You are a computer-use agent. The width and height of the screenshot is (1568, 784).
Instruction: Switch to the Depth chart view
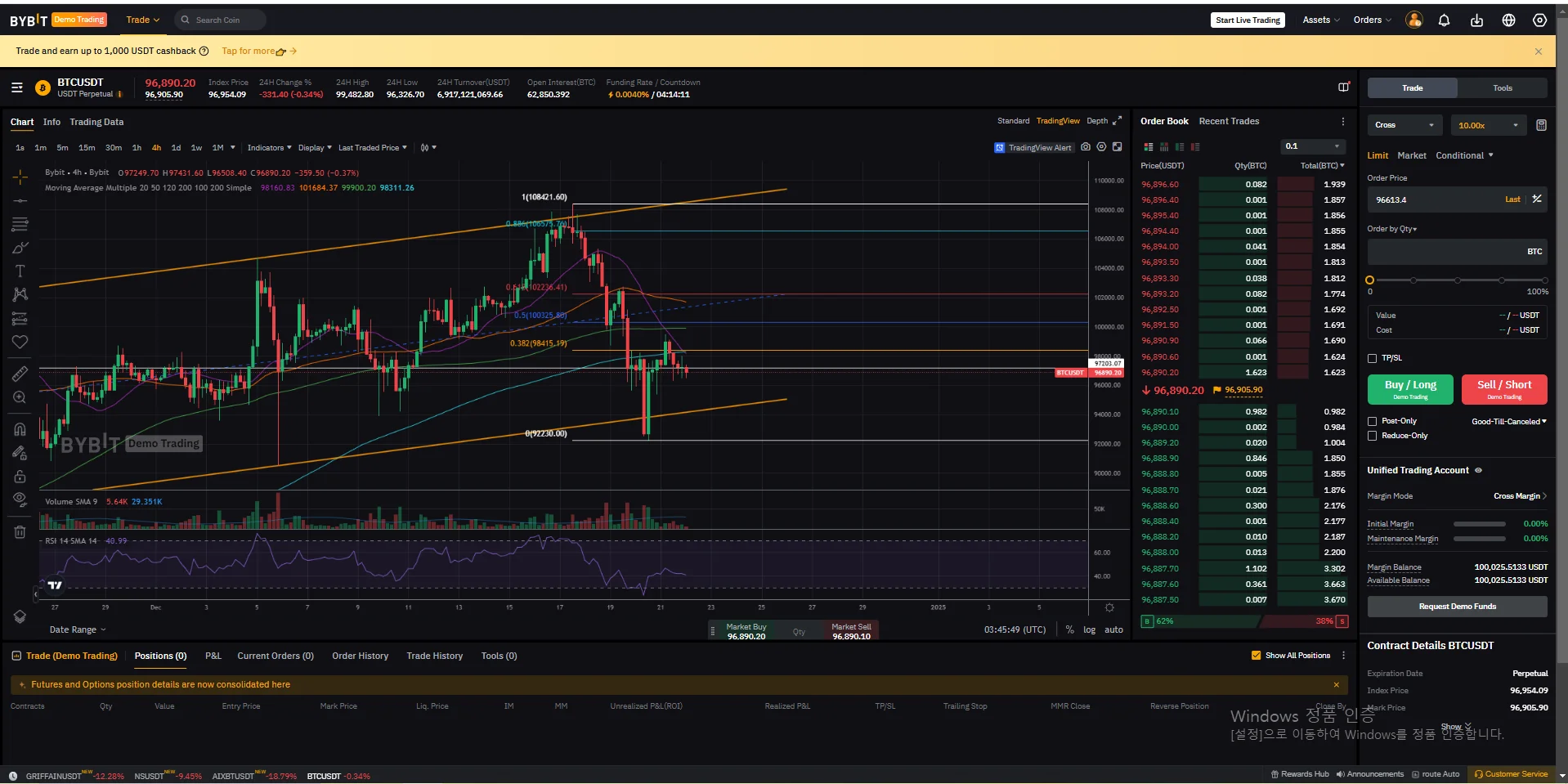(1097, 121)
